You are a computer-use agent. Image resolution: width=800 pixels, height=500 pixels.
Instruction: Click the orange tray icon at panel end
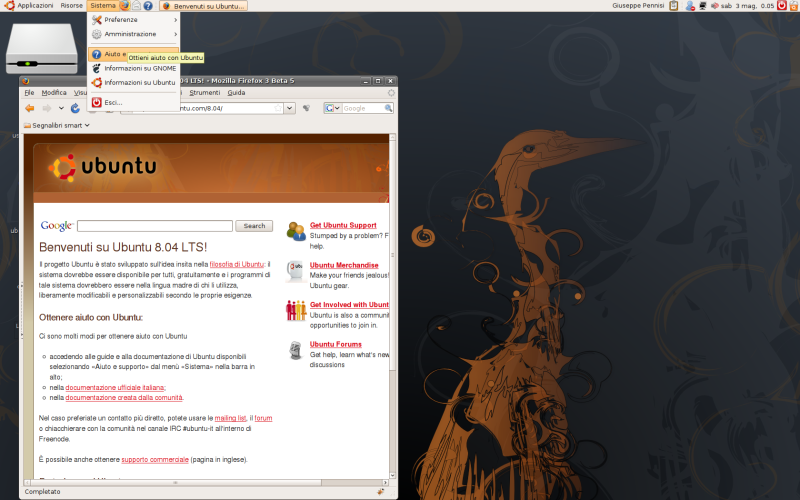click(x=794, y=6)
